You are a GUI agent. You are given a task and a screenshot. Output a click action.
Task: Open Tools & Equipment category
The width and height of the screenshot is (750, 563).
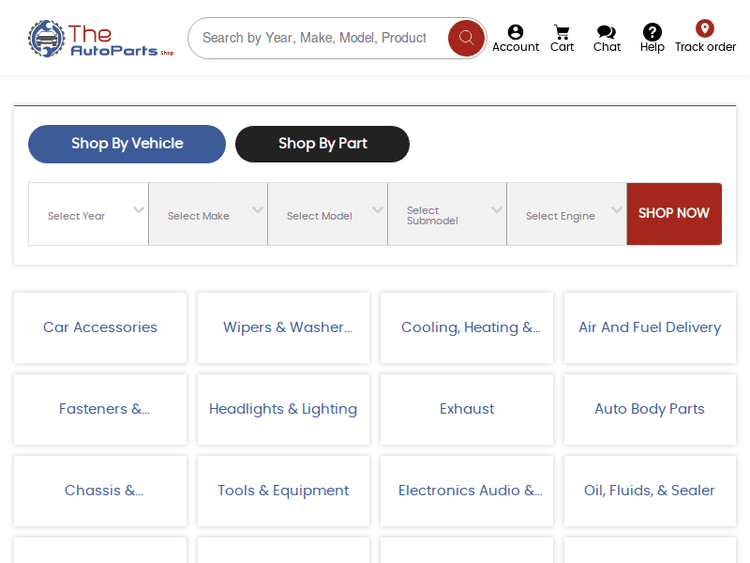(284, 491)
